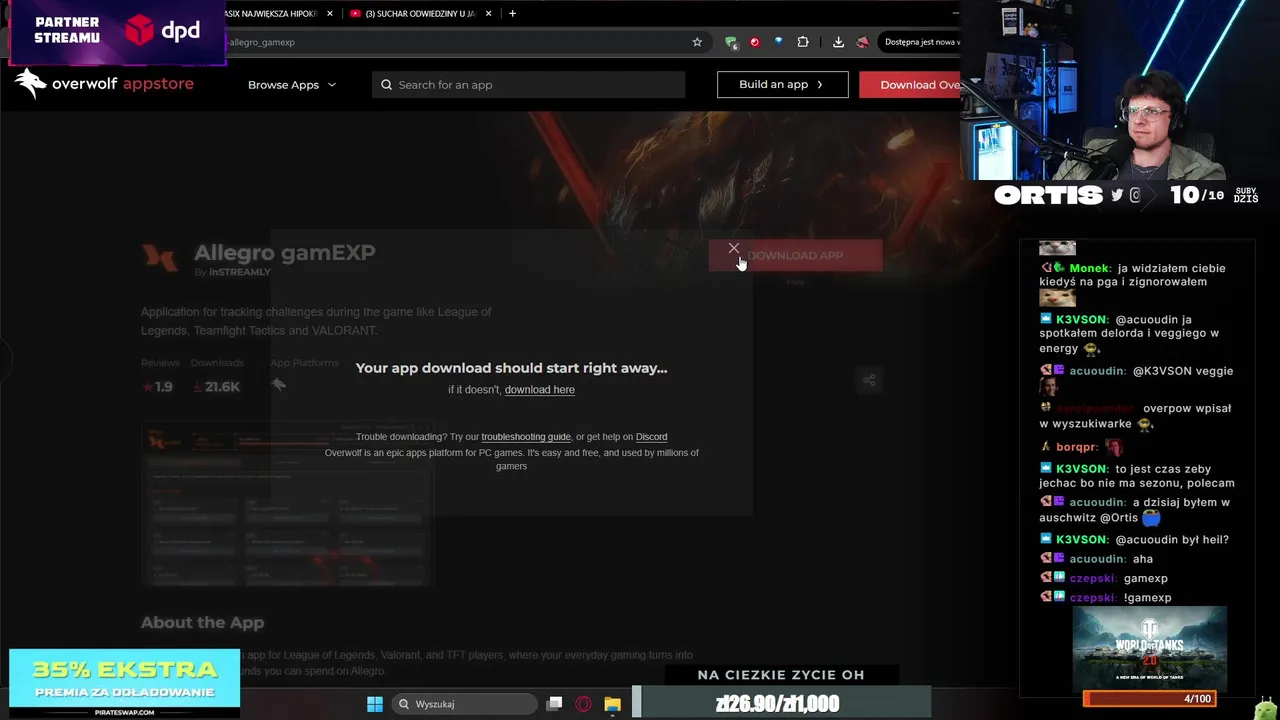Click the 1.9 reviews rating
Viewport: 1280px width, 720px height.
click(157, 387)
